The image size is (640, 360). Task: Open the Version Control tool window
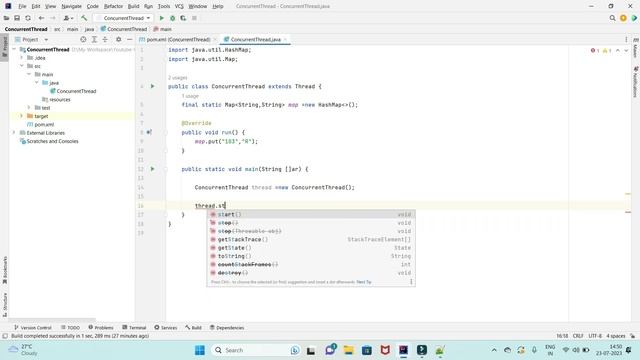tap(33, 328)
